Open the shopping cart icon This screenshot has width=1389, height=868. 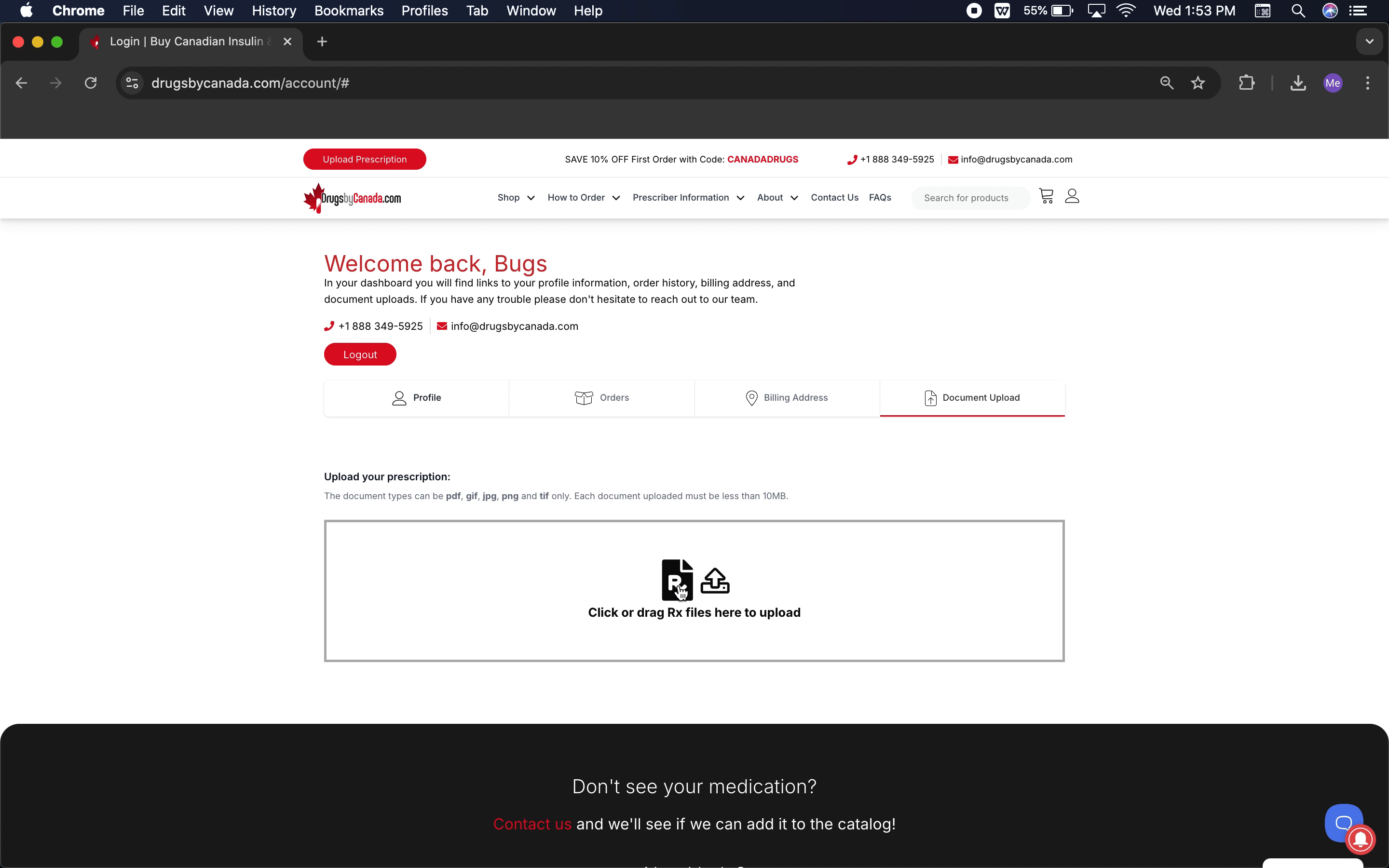point(1046,196)
